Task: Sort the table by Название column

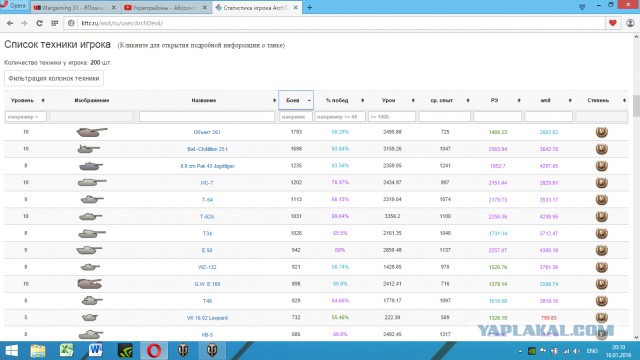Action: tap(208, 100)
